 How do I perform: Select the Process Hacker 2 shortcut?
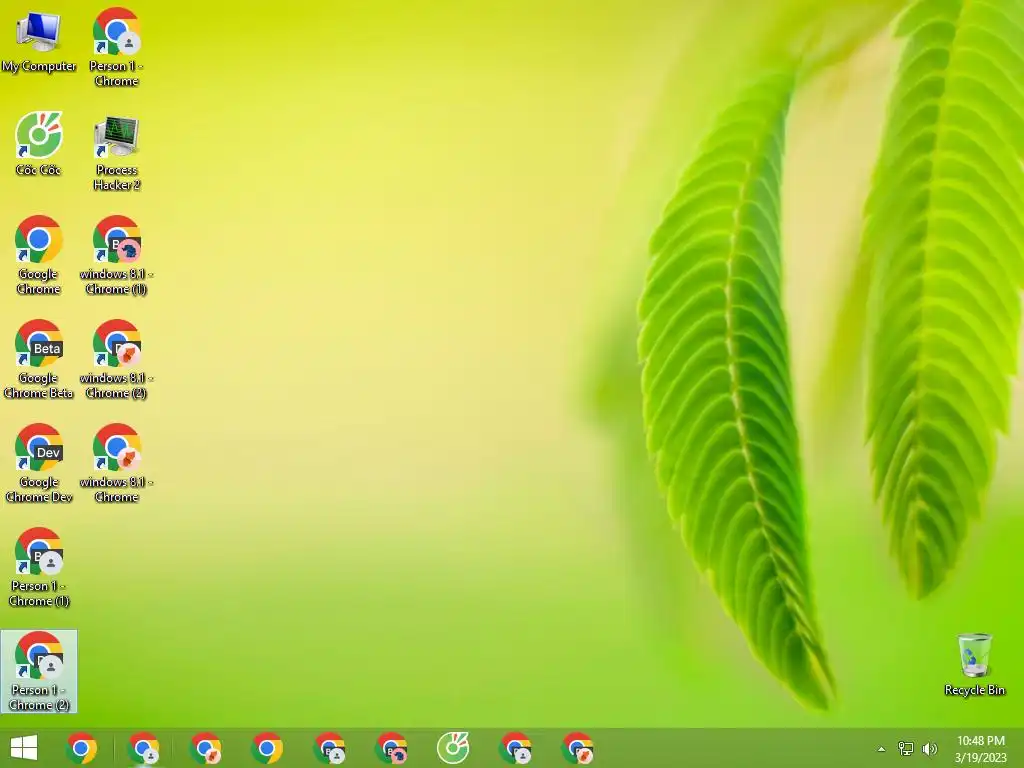point(116,152)
